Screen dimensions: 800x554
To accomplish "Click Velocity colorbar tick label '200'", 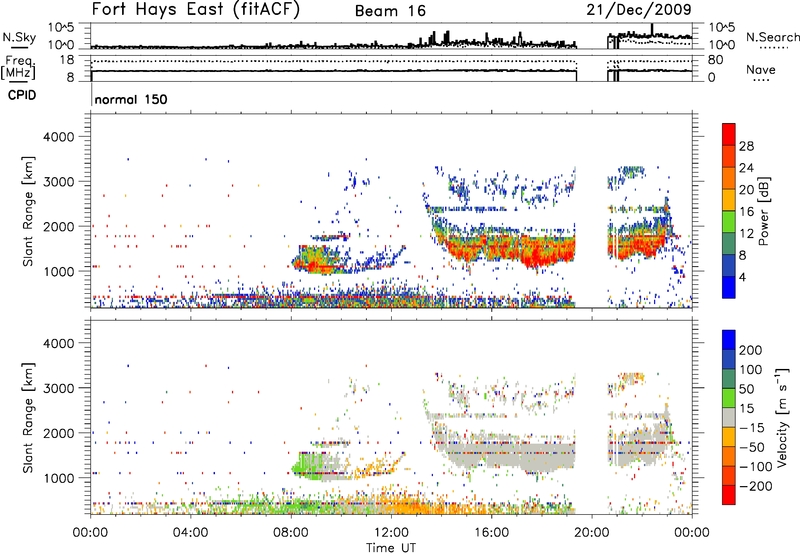I will point(751,350).
